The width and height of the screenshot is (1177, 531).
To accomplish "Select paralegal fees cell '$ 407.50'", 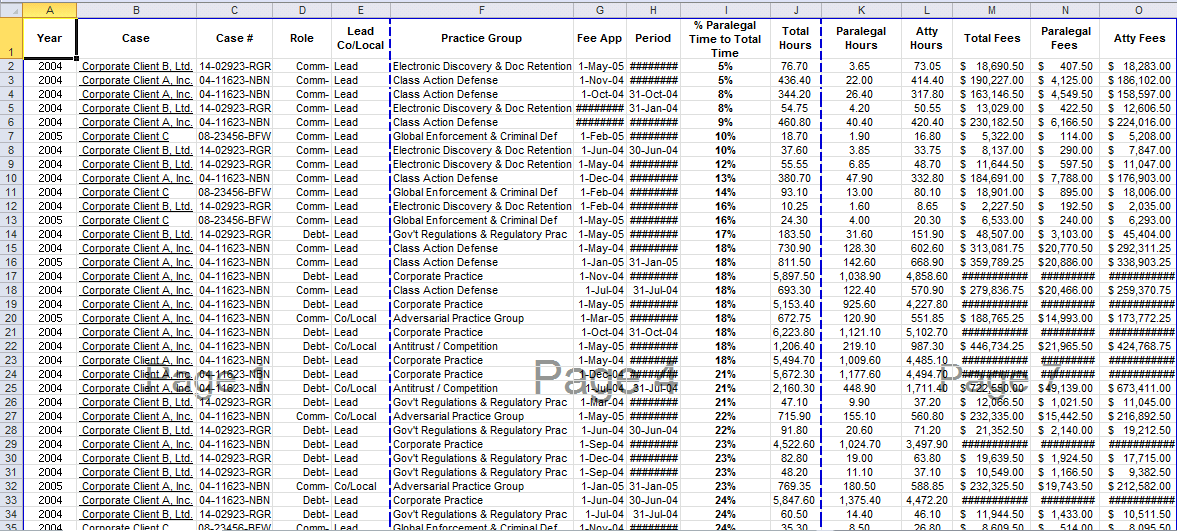I will pos(1066,66).
